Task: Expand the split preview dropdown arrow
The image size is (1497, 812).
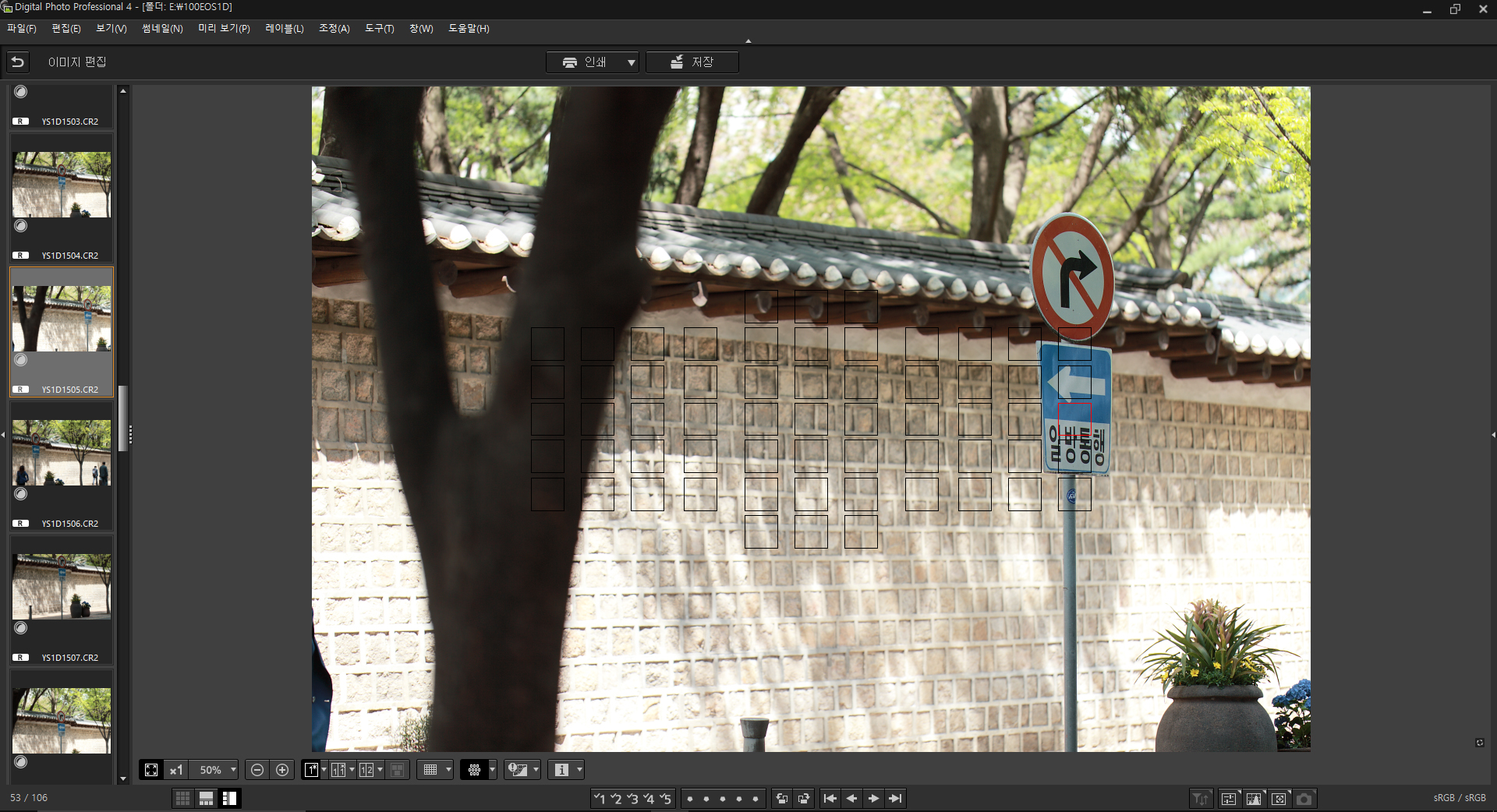Action: pyautogui.click(x=380, y=770)
